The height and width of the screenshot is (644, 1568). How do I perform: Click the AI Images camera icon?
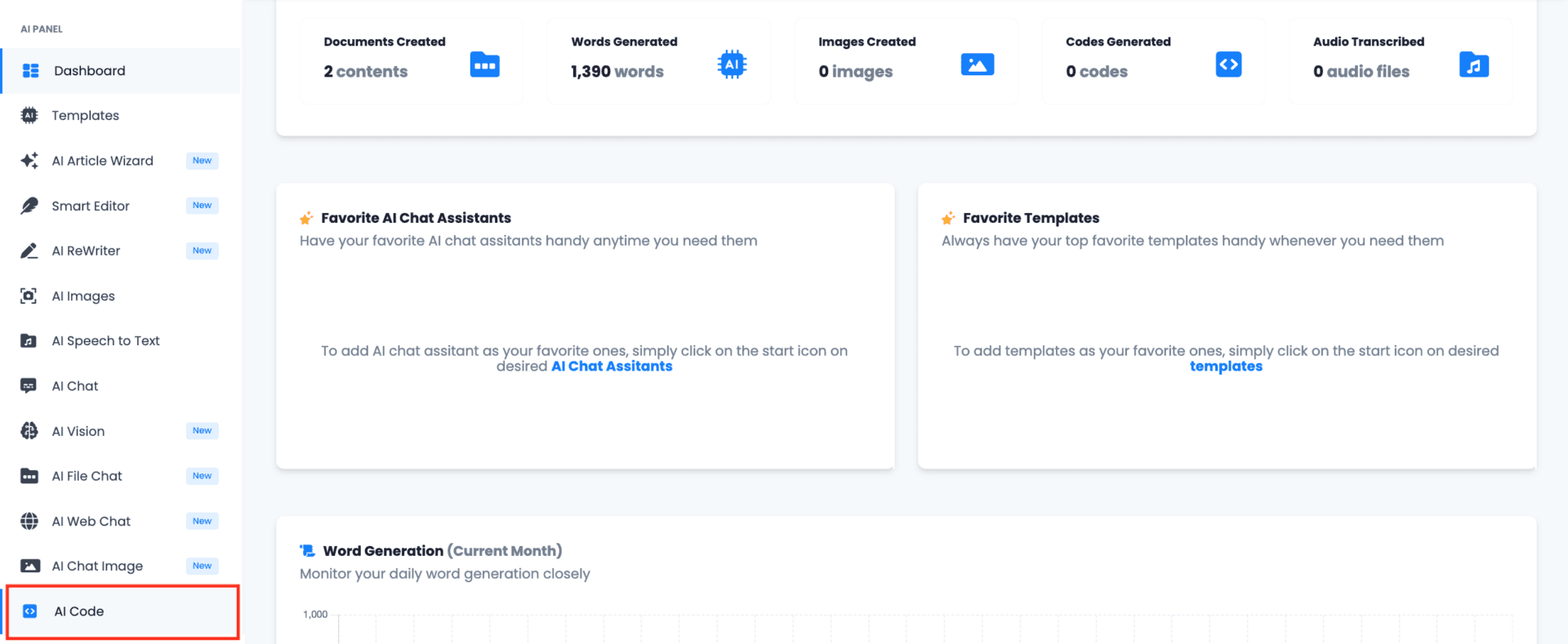tap(29, 296)
